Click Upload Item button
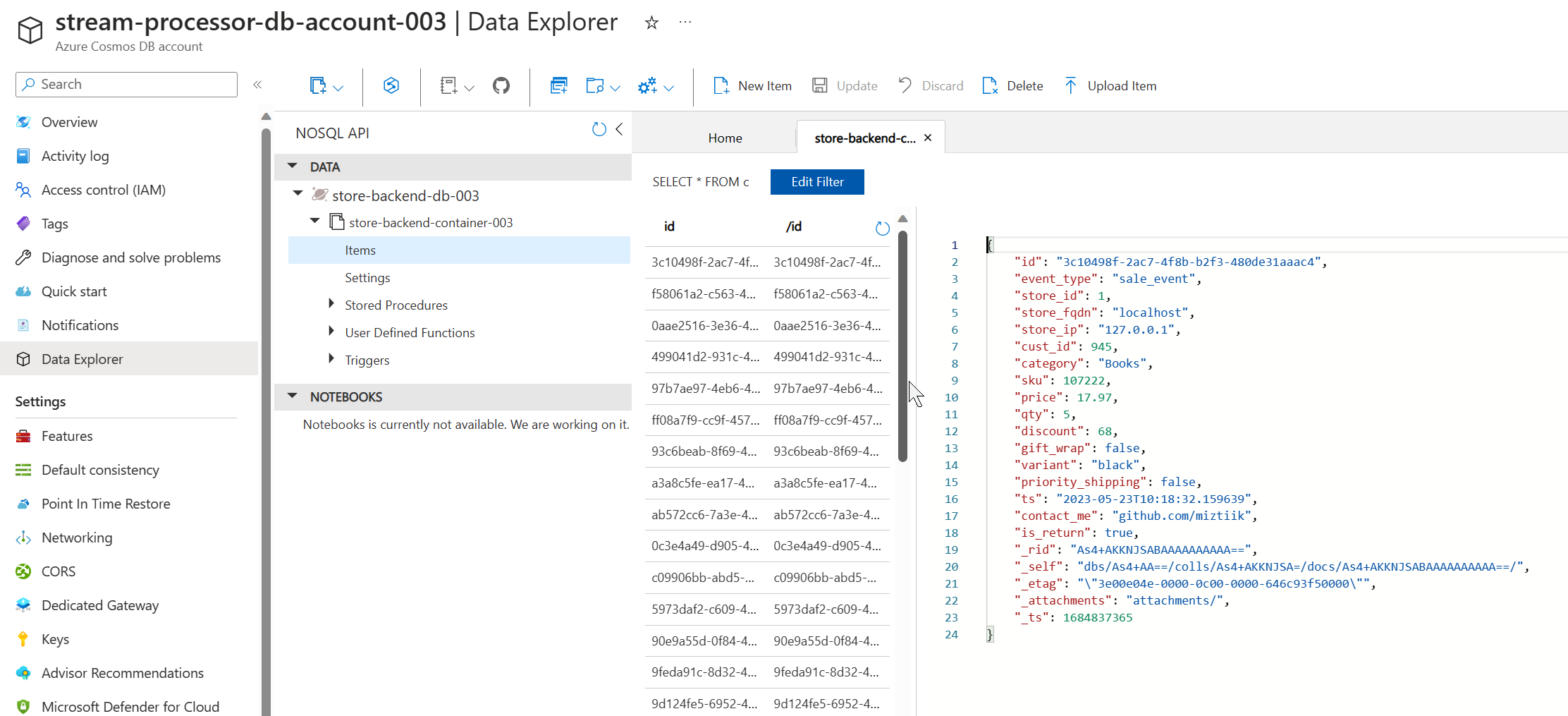1568x716 pixels. (x=1110, y=86)
